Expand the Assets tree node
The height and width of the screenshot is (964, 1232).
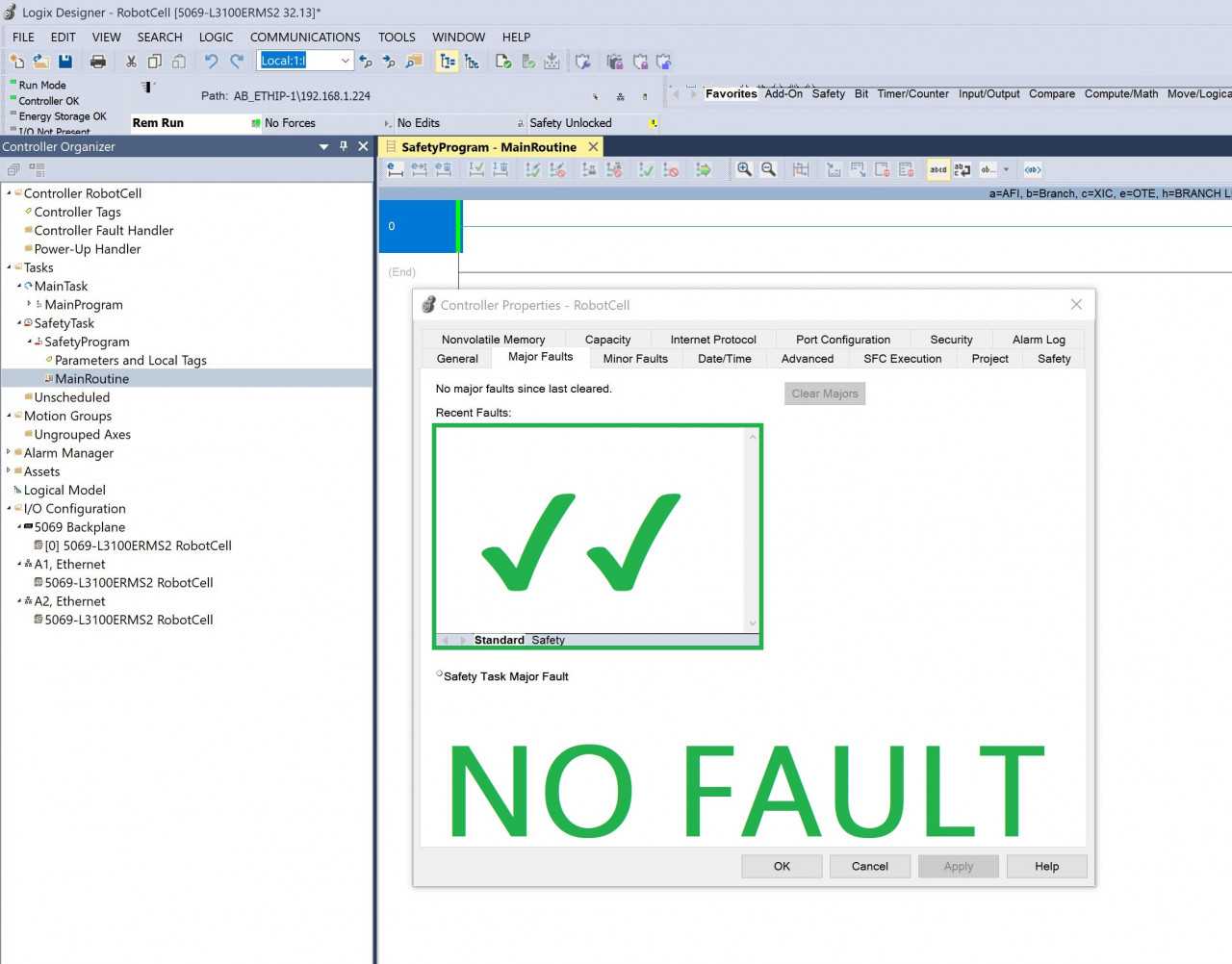[x=9, y=471]
